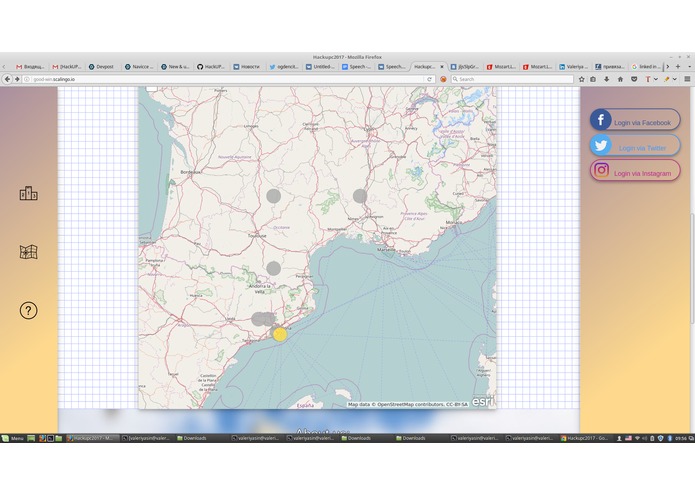Click the Twitter bird logo icon
695x494 pixels.
coord(601,145)
